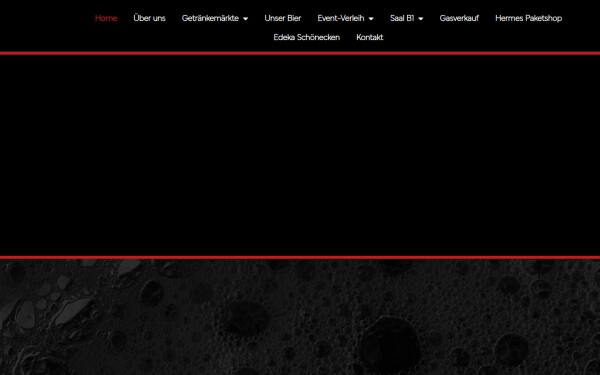This screenshot has height=375, width=600.
Task: Visit the Unser Bier page
Action: click(x=283, y=18)
